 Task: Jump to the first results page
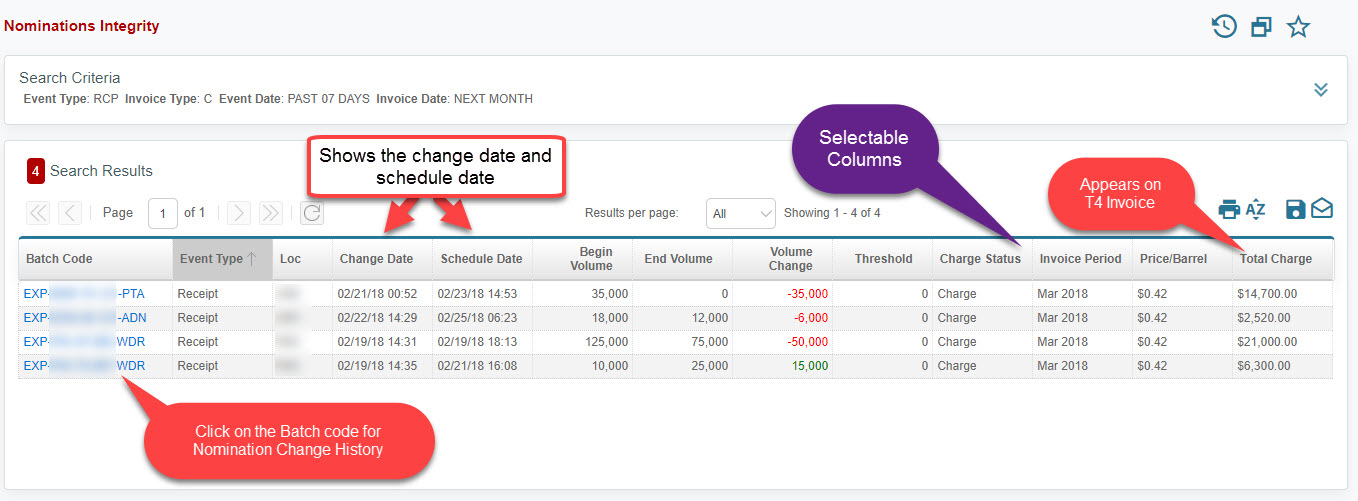point(38,213)
